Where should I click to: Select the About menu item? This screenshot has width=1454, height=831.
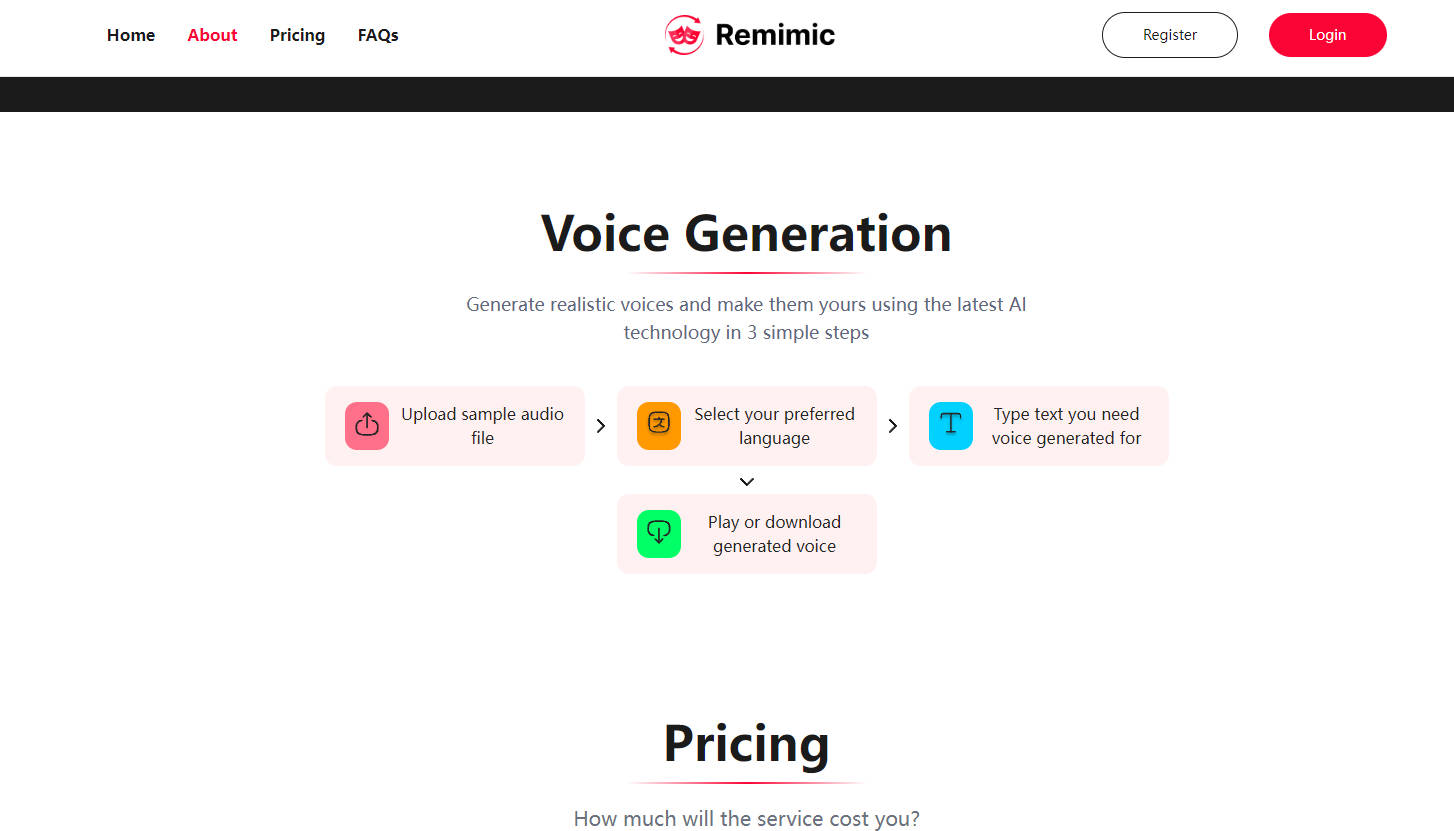pyautogui.click(x=212, y=35)
